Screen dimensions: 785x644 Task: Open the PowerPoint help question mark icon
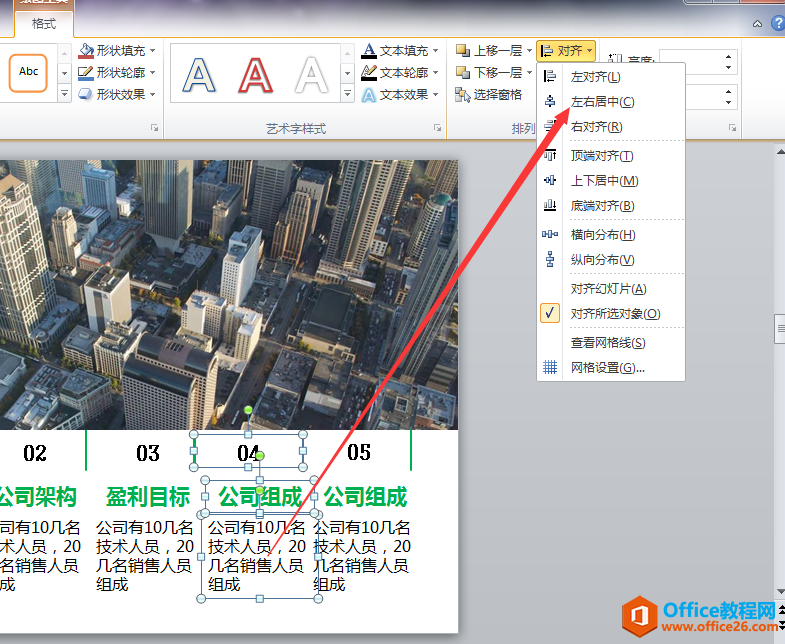[777, 22]
